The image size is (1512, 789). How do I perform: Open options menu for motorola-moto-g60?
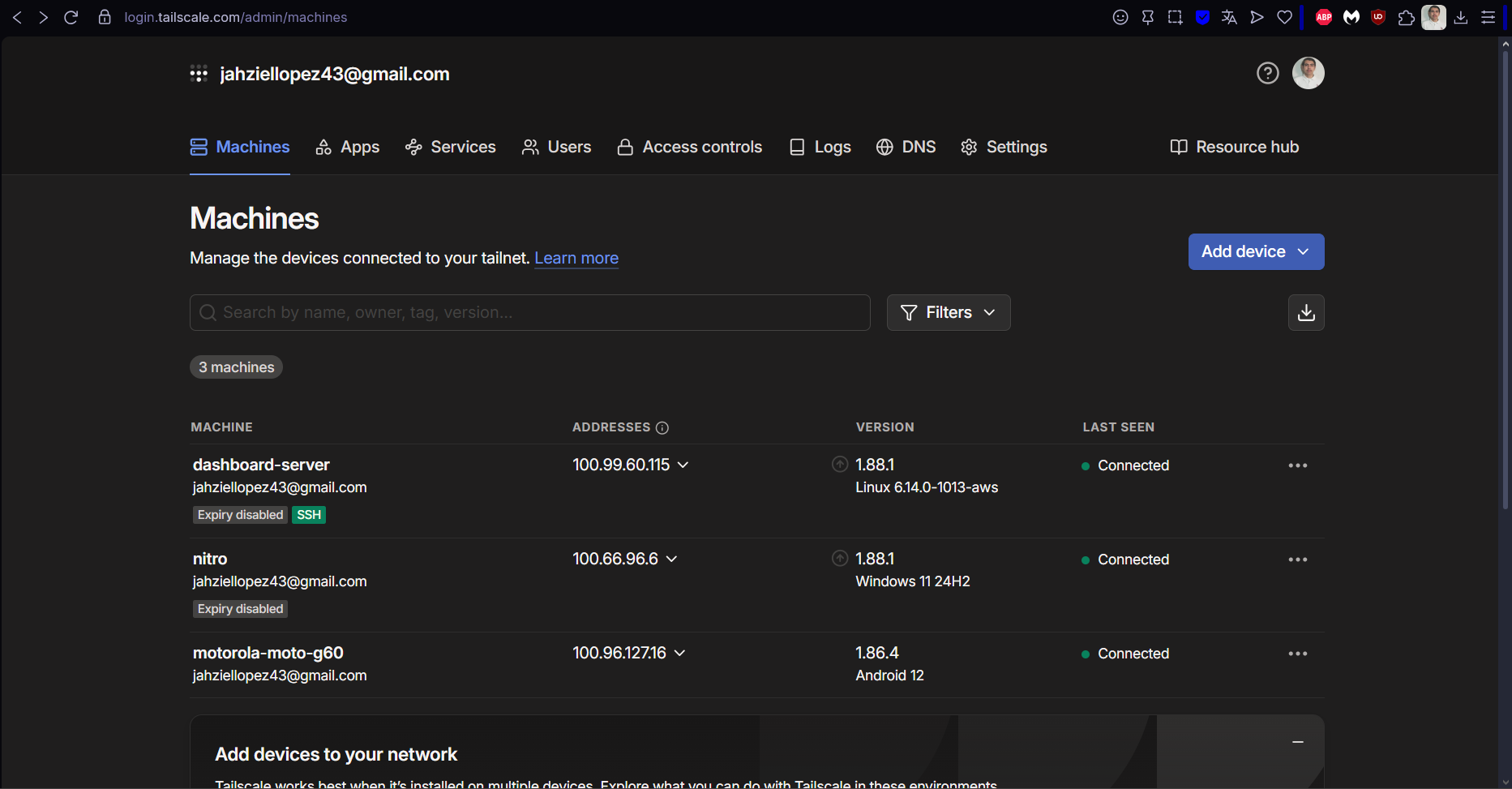tap(1297, 654)
